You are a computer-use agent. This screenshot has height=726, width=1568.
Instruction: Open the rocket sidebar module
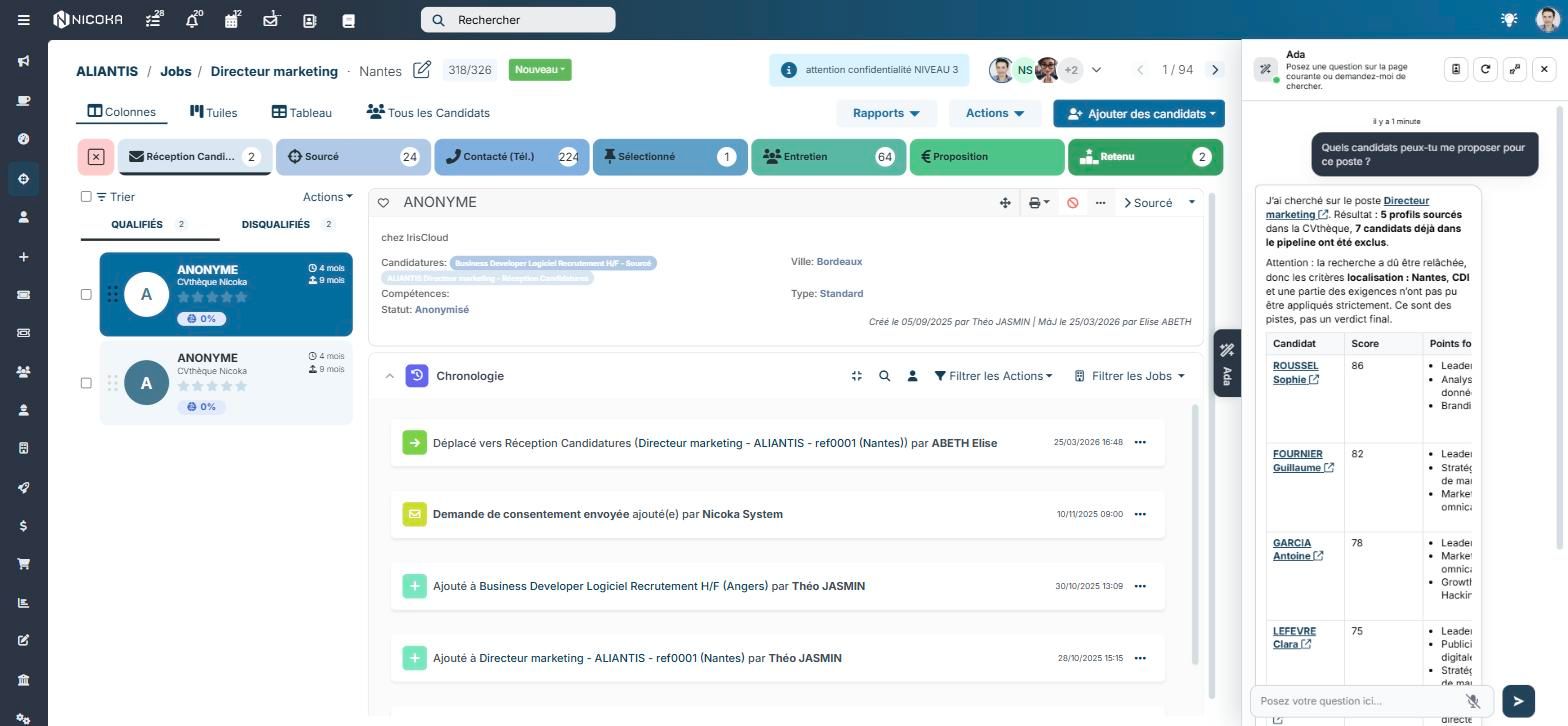click(x=23, y=487)
